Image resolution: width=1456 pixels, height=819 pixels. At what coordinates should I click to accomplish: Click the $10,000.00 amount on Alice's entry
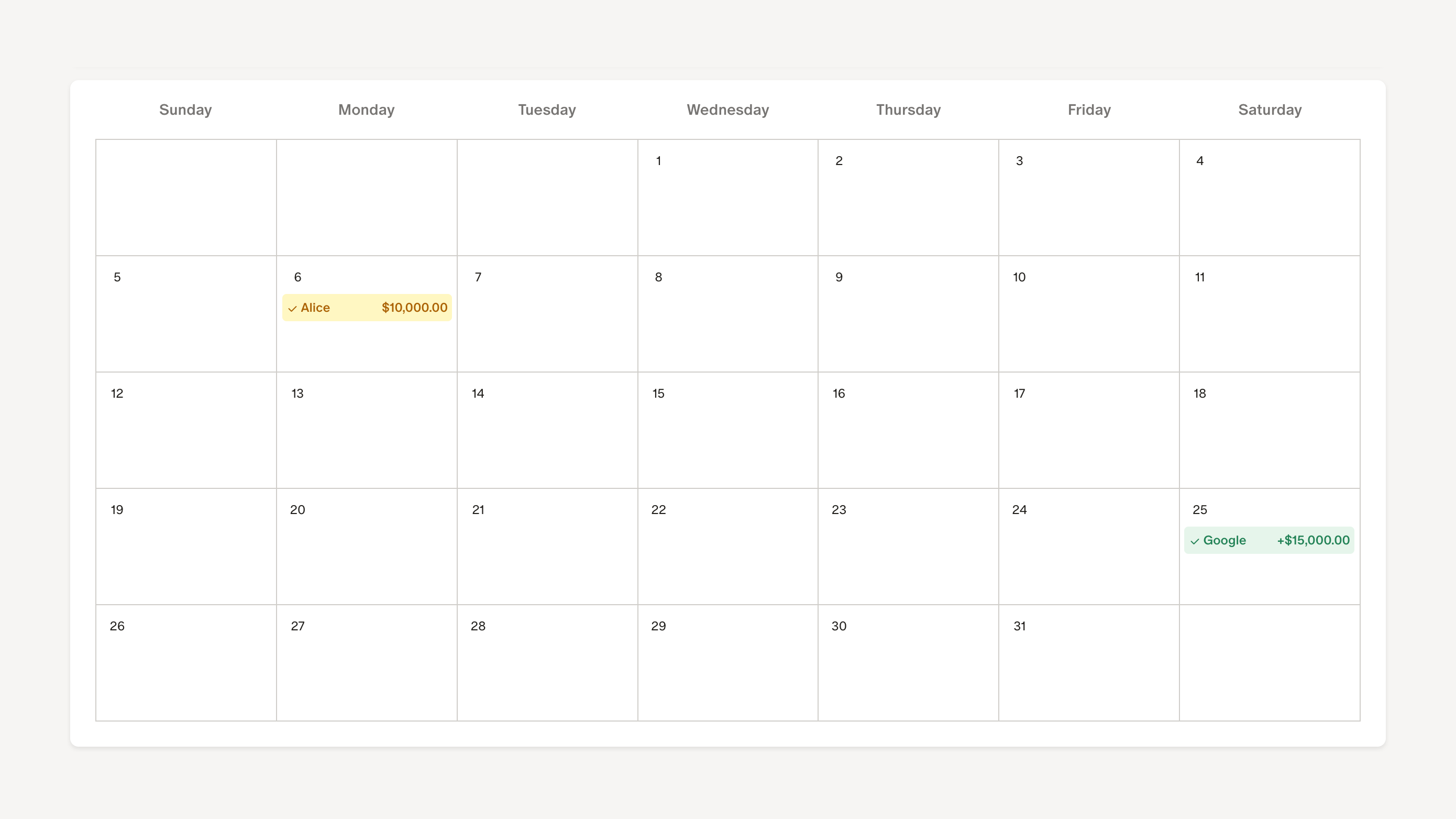pos(414,308)
